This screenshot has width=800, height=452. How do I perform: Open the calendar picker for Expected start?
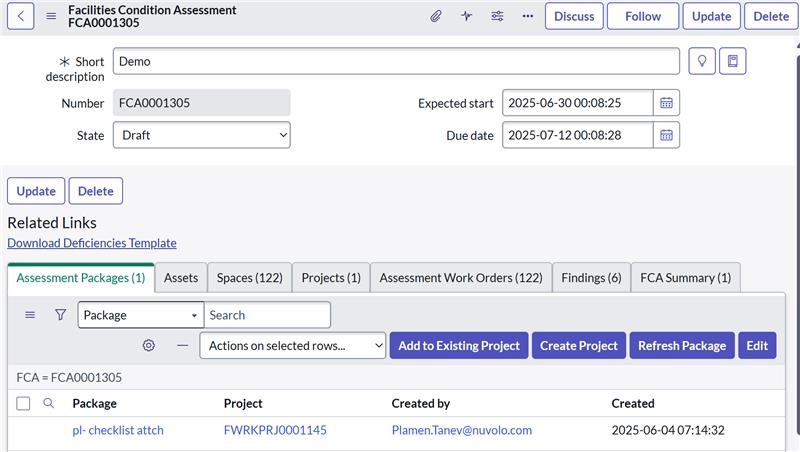(666, 103)
